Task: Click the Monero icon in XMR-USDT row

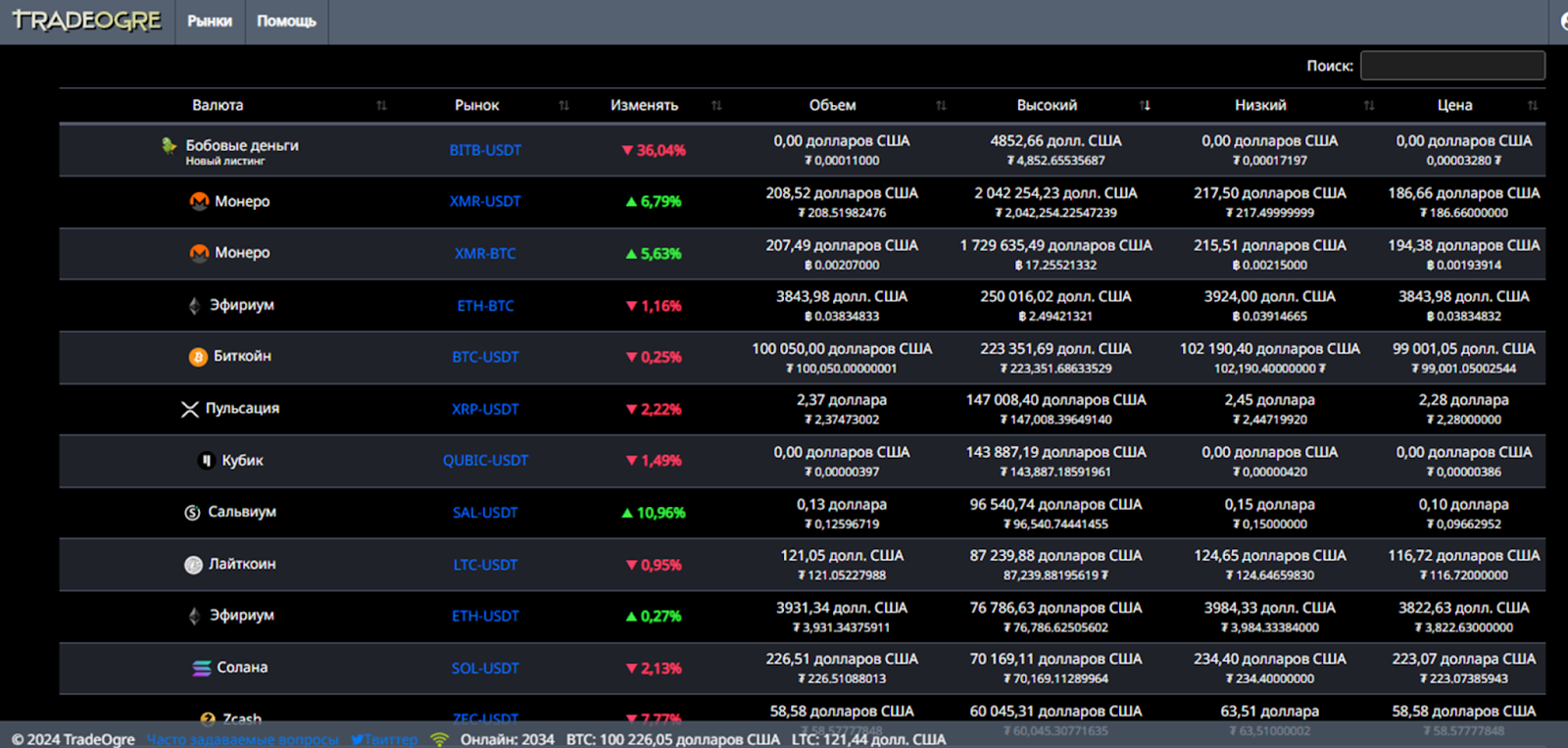Action: pyautogui.click(x=199, y=201)
